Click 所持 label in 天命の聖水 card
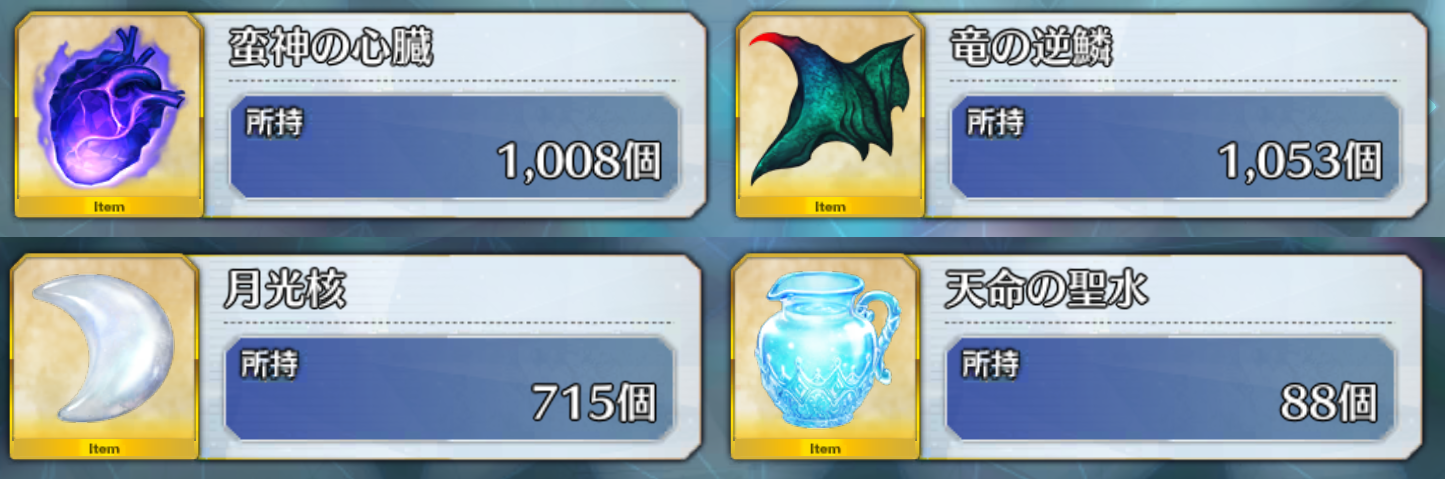The width and height of the screenshot is (1445, 479). point(990,364)
